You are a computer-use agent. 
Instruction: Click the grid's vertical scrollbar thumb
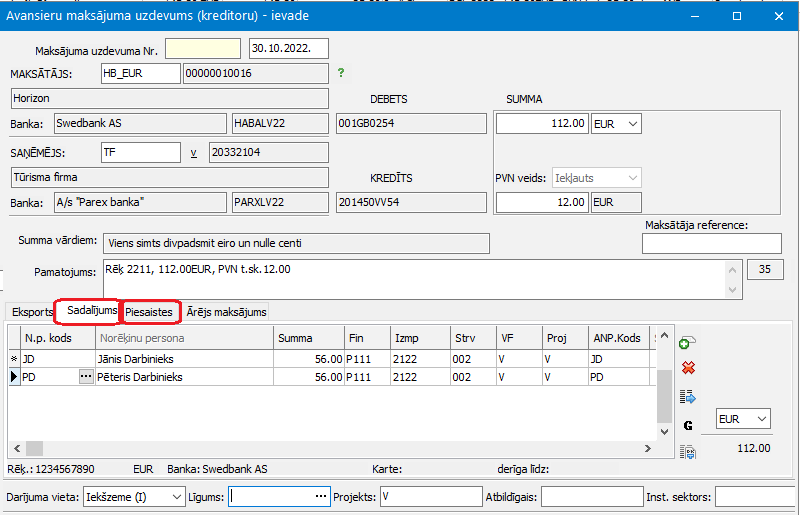point(663,383)
